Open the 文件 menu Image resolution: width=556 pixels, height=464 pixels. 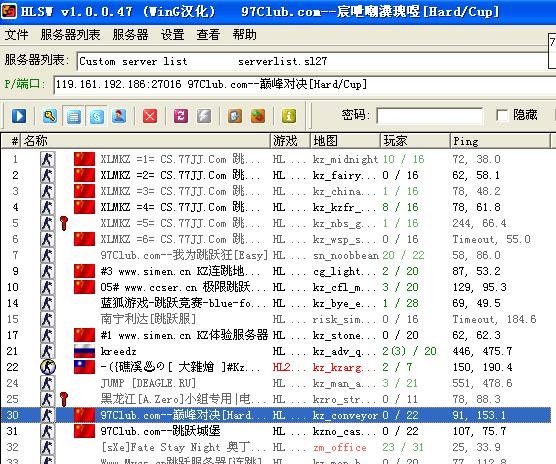point(16,35)
